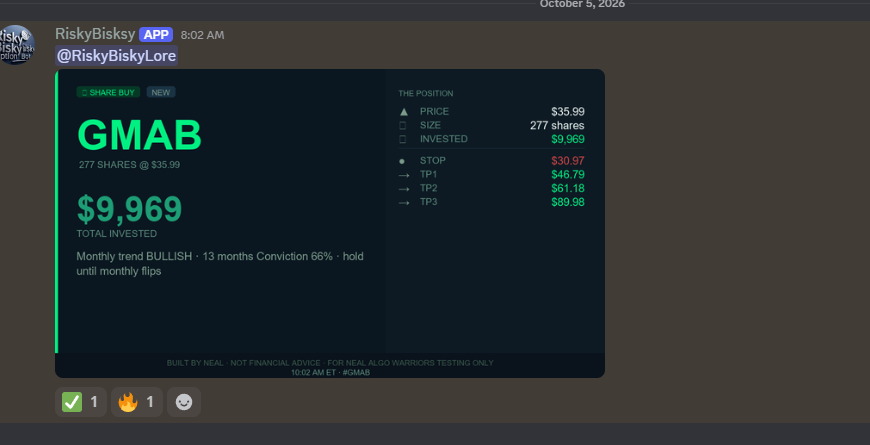Click the large GMAB ticker text
This screenshot has height=445, width=870.
coord(139,135)
